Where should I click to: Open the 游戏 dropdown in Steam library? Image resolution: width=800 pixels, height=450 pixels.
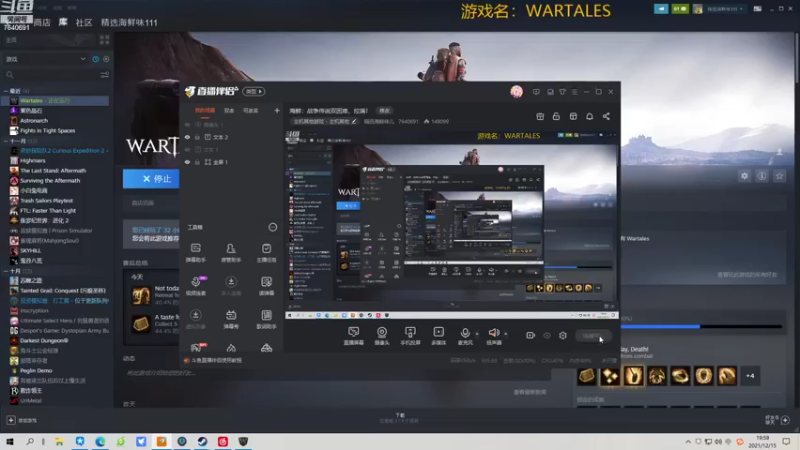pos(45,59)
